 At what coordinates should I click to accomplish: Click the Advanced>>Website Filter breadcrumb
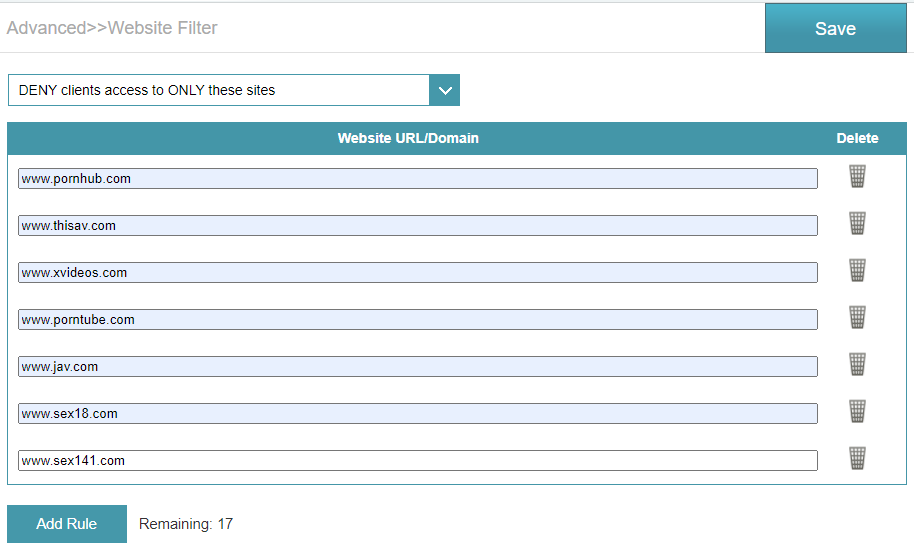pyautogui.click(x=112, y=28)
